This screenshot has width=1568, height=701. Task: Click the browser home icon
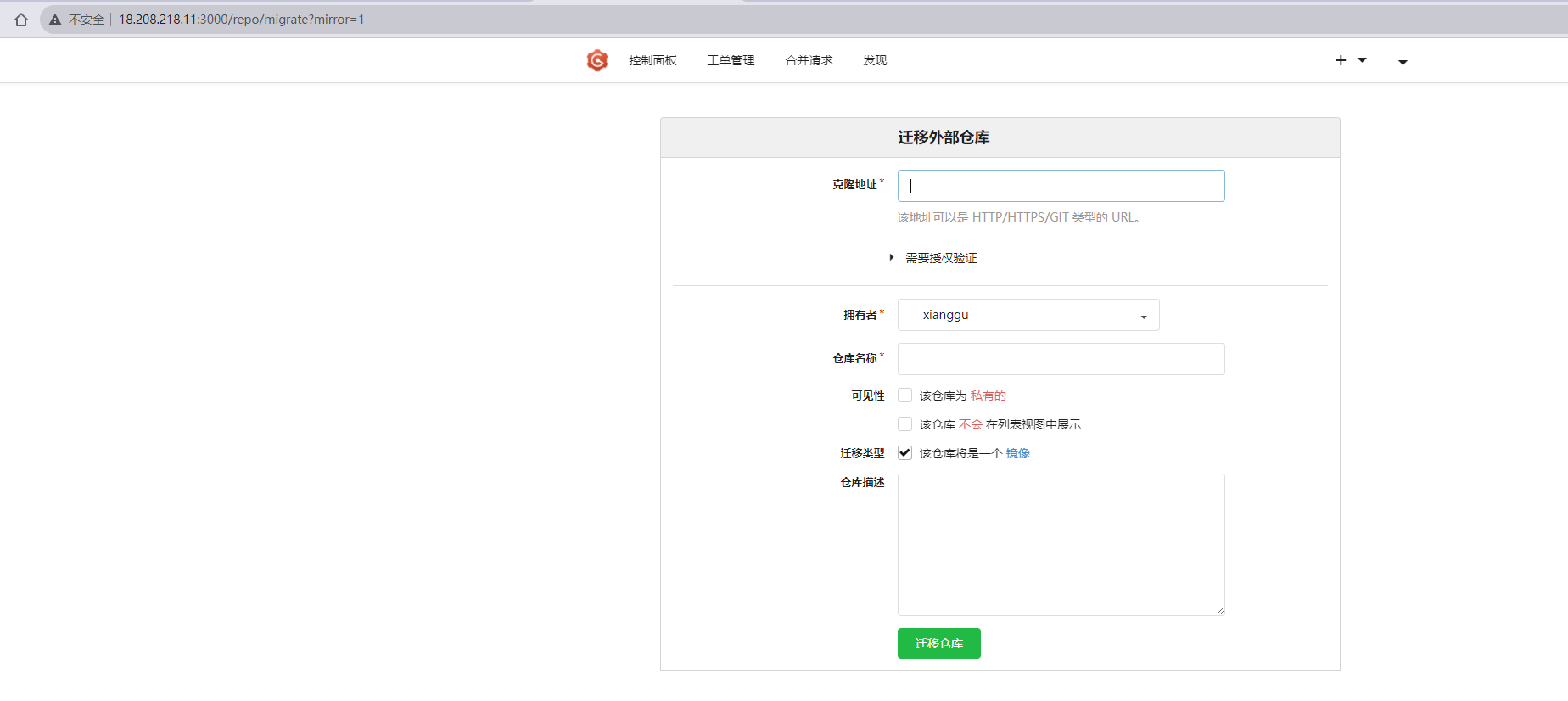pyautogui.click(x=21, y=20)
